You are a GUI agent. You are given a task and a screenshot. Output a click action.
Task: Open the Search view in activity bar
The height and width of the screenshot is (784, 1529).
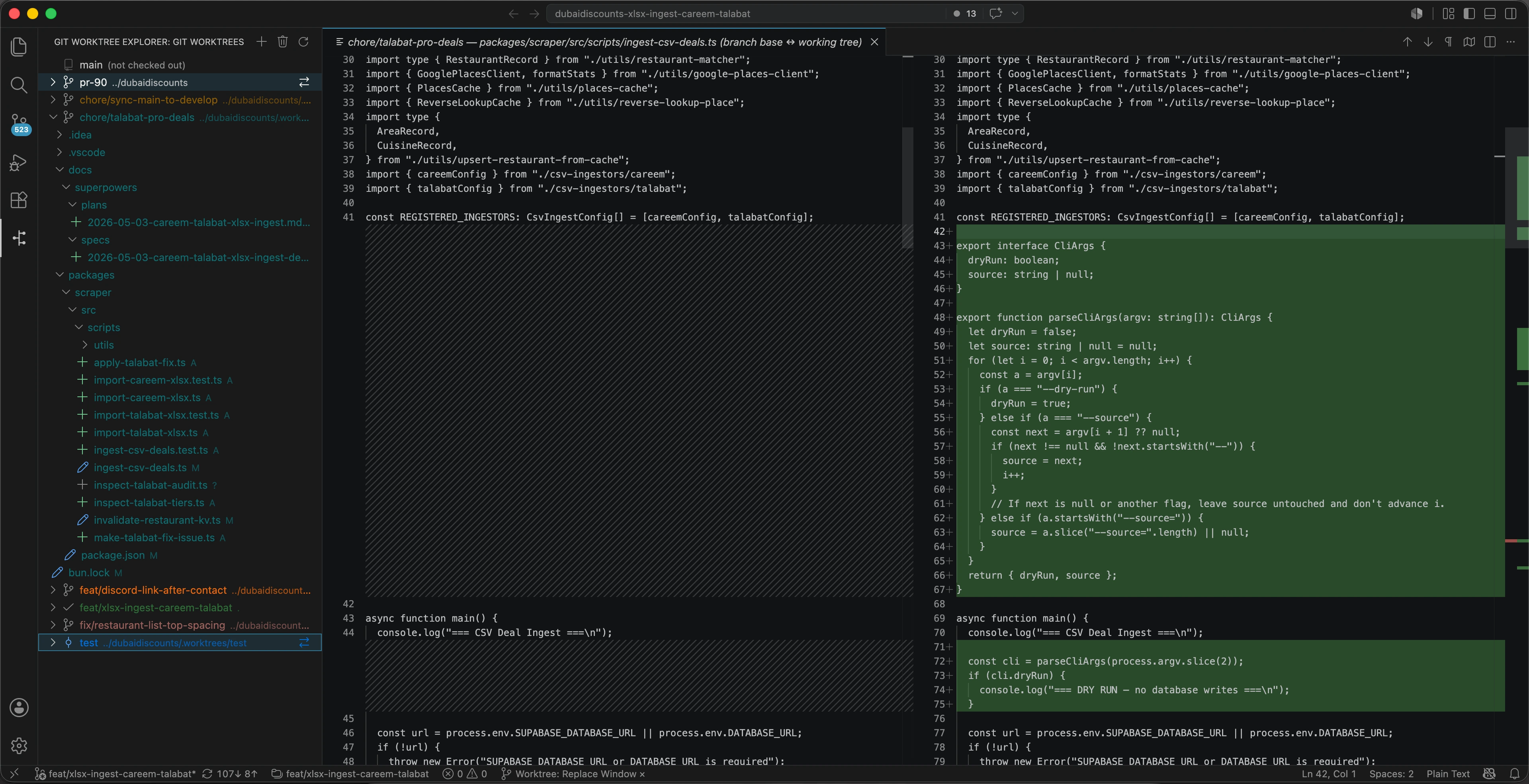click(19, 86)
